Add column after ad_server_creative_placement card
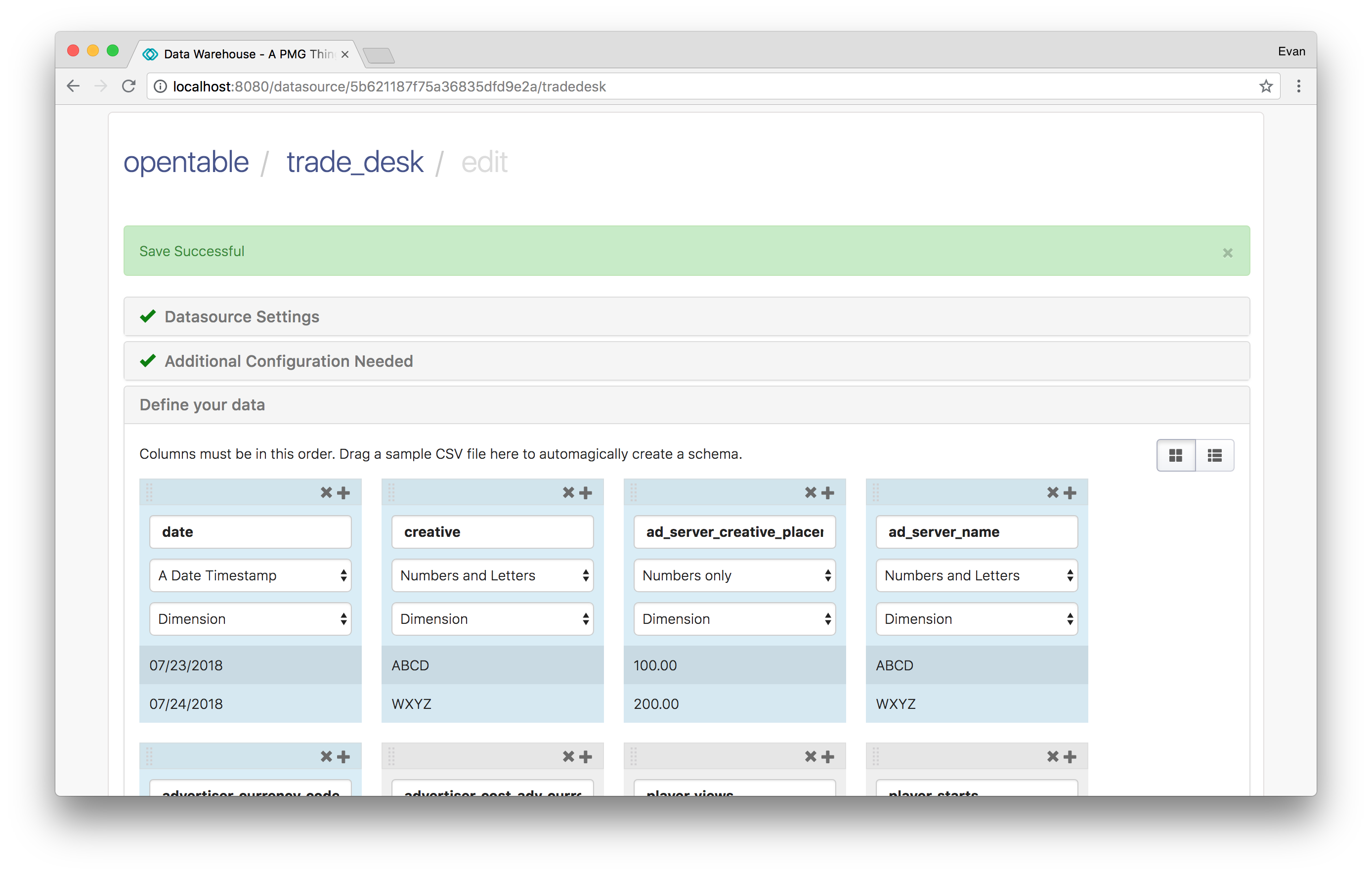The height and width of the screenshot is (875, 1372). tap(828, 492)
